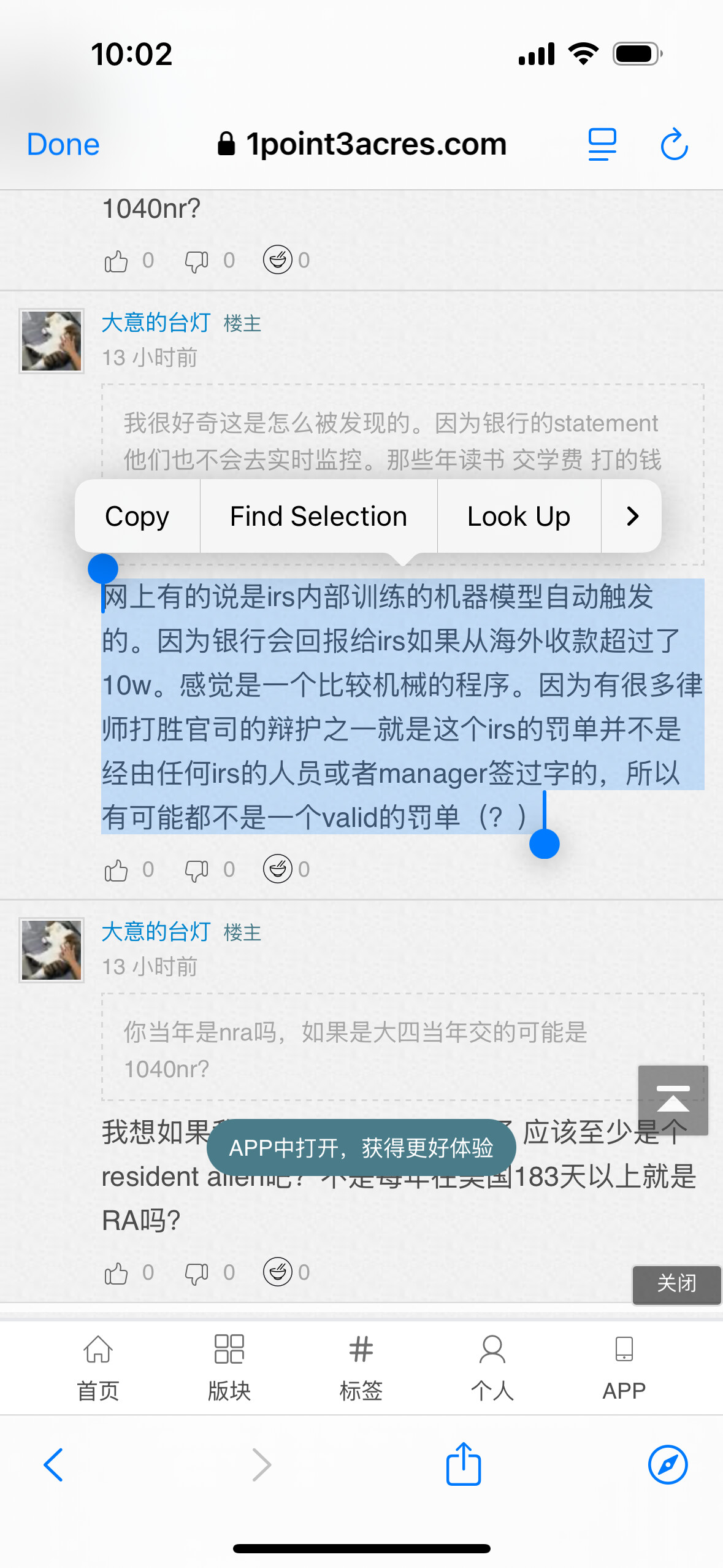Screen dimensions: 723x1568
Task: Go back with the left arrow
Action: (53, 1464)
